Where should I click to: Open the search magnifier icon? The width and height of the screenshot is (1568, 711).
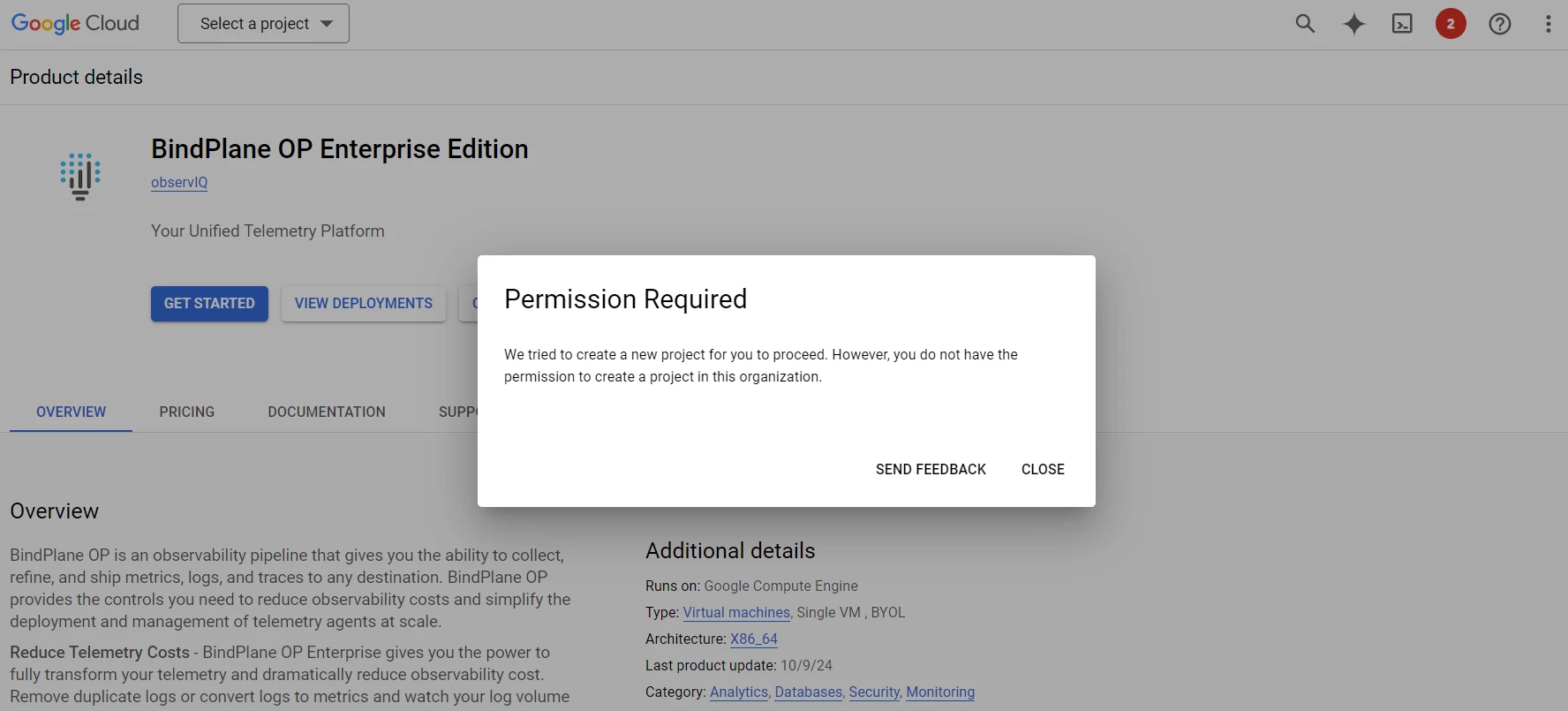coord(1305,24)
